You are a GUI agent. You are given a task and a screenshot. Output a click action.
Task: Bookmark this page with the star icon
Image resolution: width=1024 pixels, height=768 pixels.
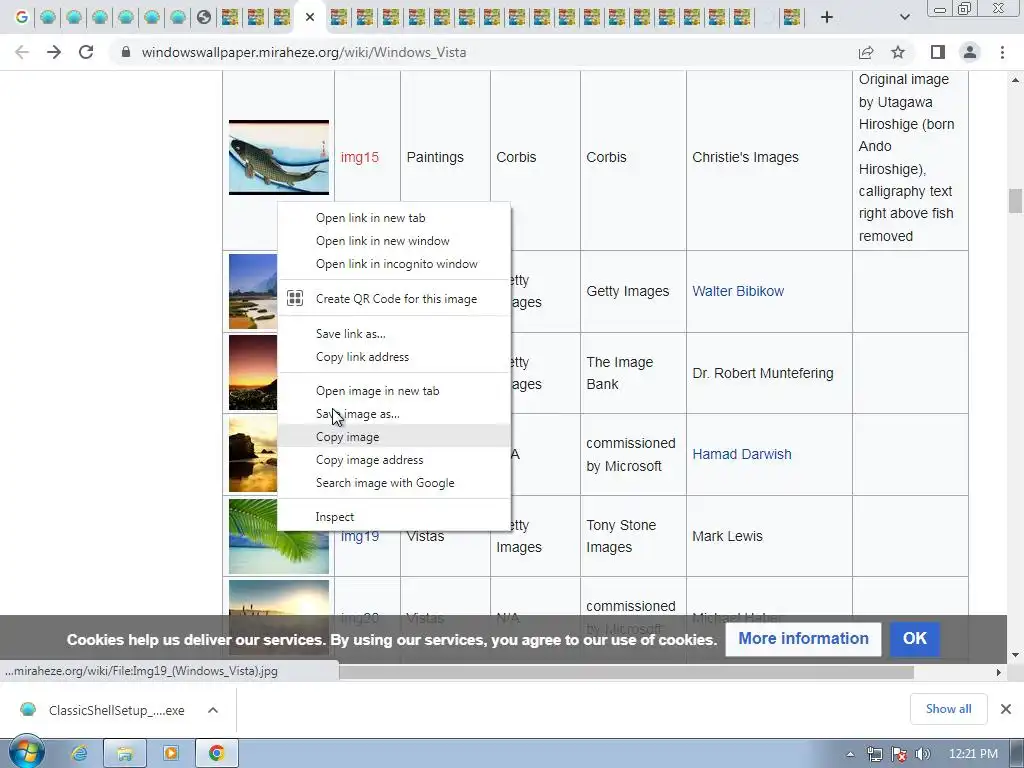(x=898, y=52)
